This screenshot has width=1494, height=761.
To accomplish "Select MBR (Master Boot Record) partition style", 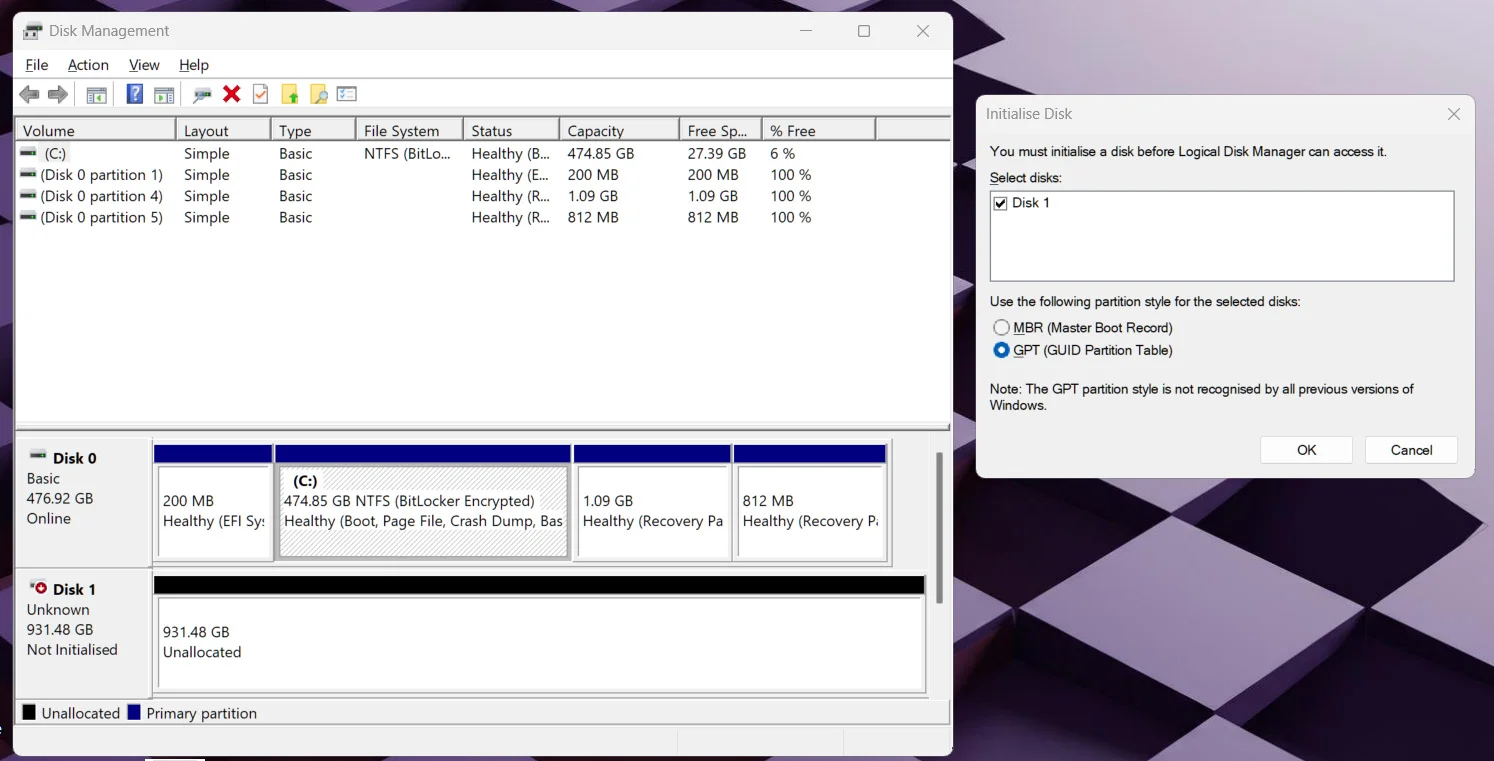I will pos(1001,328).
